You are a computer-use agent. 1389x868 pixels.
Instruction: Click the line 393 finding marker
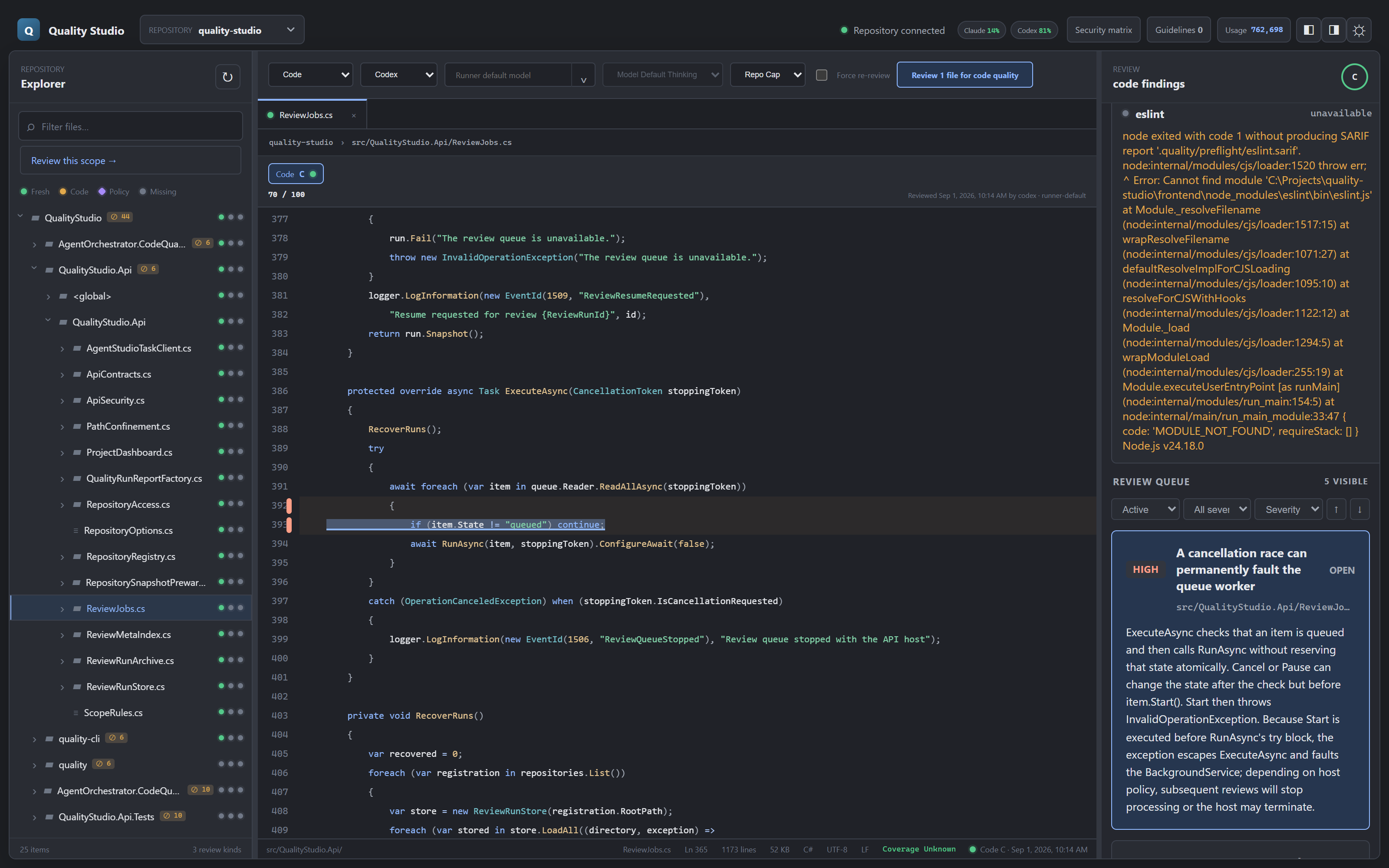(289, 525)
